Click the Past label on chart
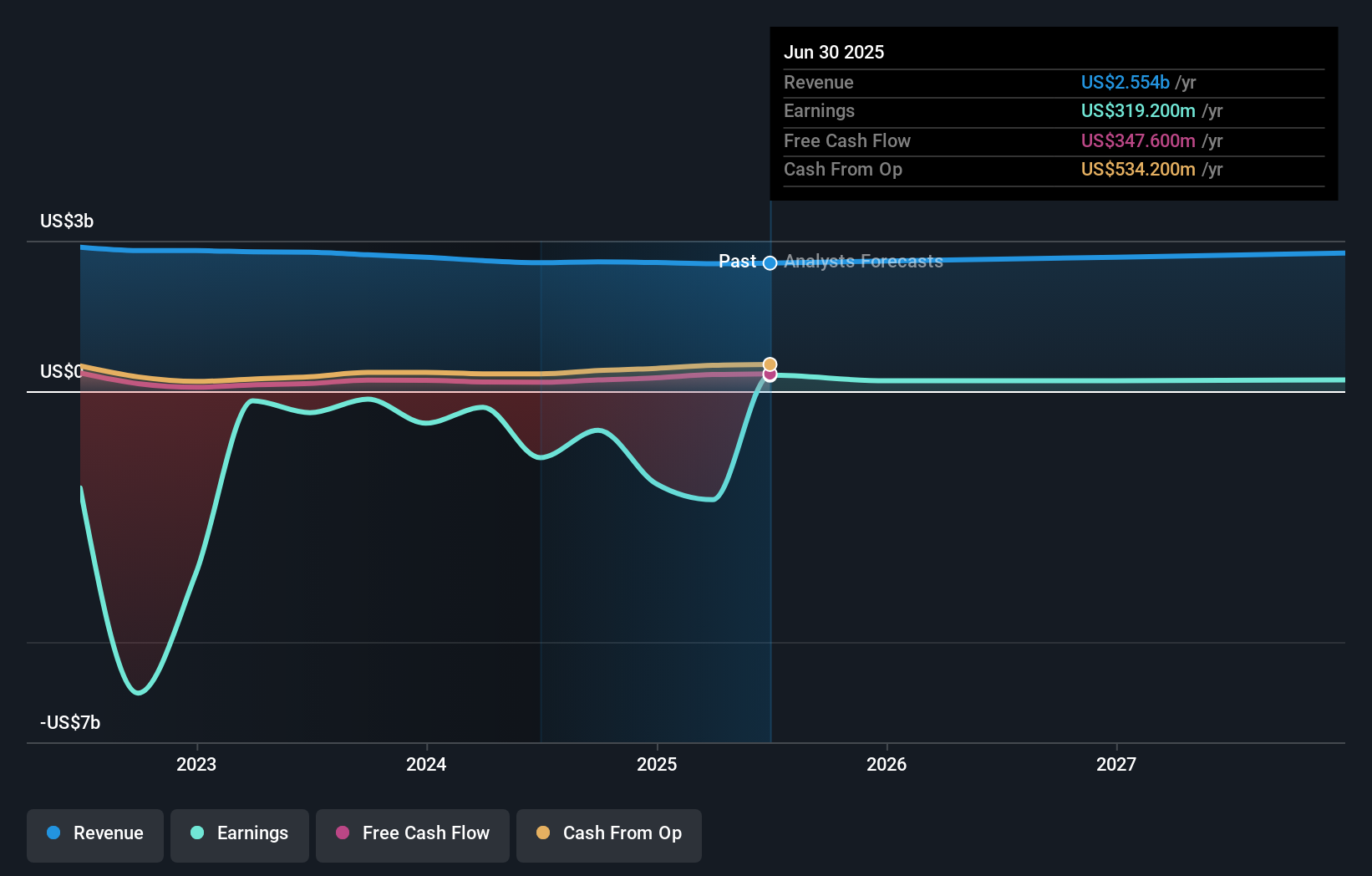Image resolution: width=1372 pixels, height=876 pixels. coord(737,262)
